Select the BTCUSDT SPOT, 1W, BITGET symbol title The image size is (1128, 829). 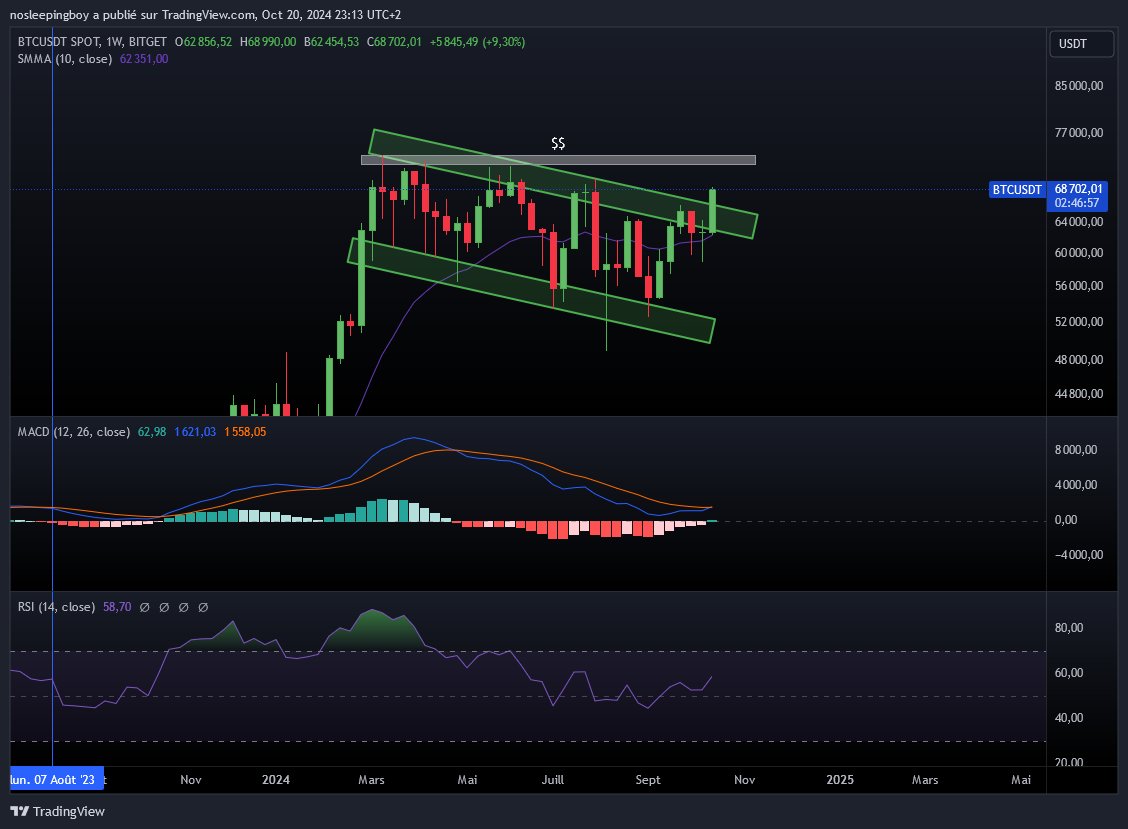(x=92, y=42)
